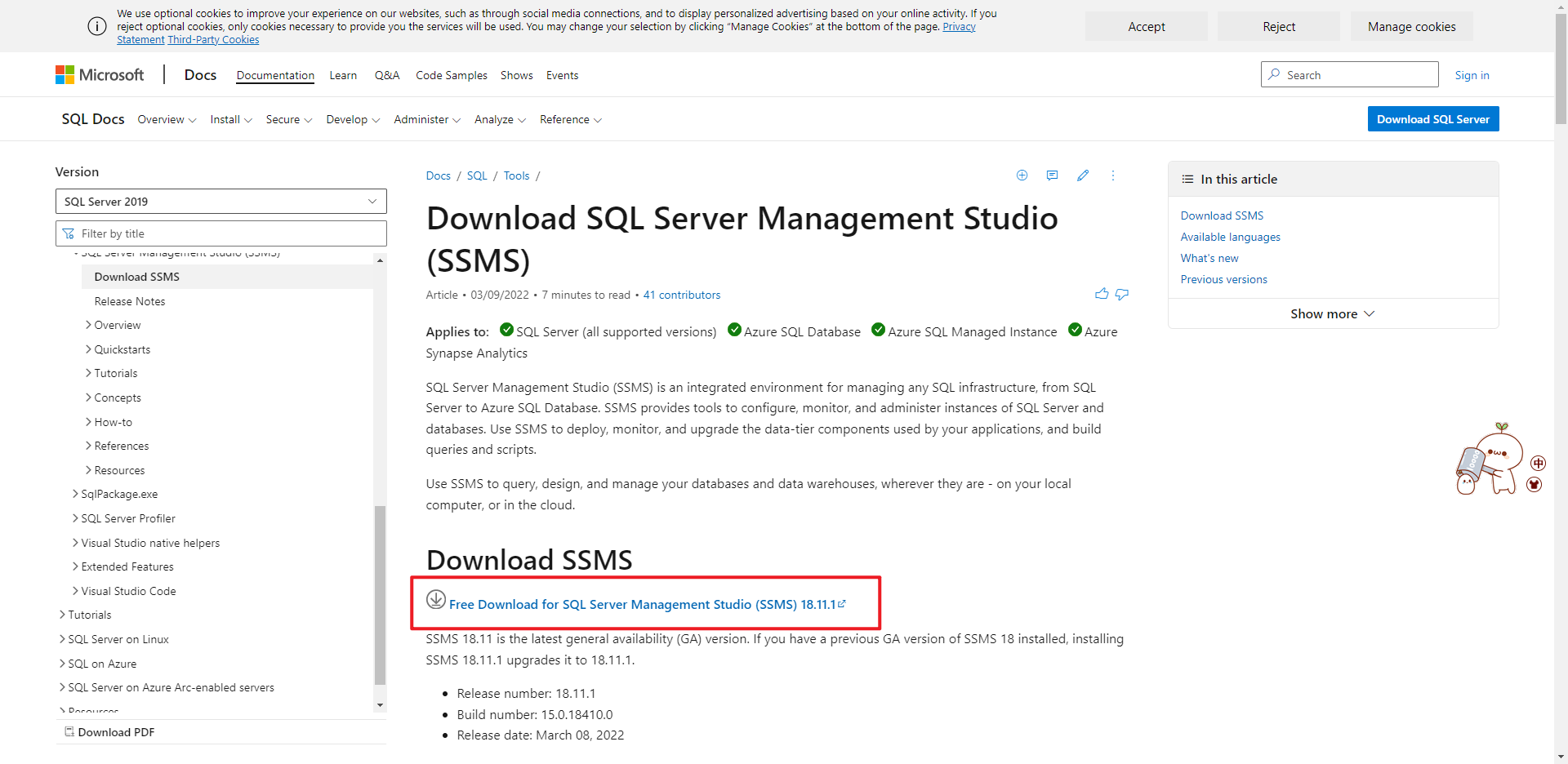Screen dimensions: 1568x764
Task: Open the Events tab
Action: (x=562, y=75)
